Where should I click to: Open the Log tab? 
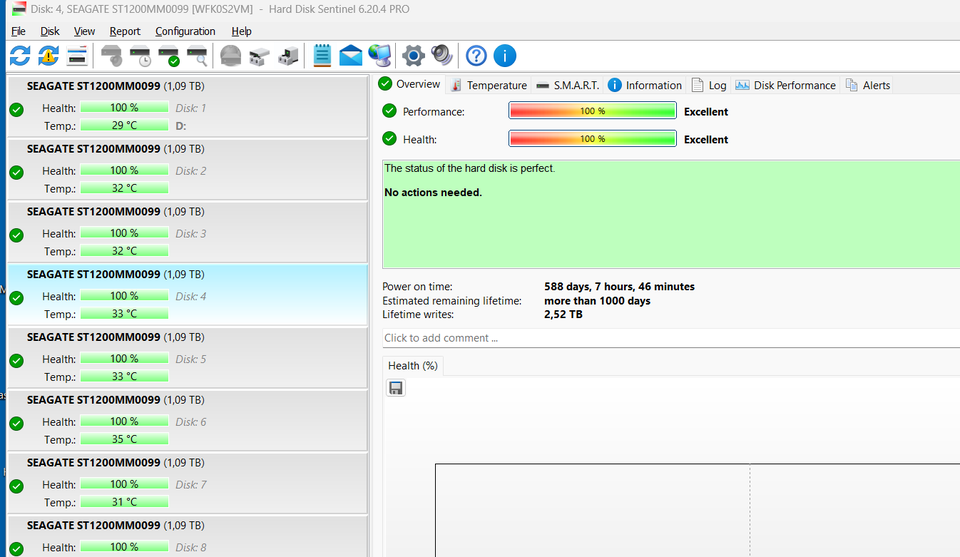pos(709,85)
